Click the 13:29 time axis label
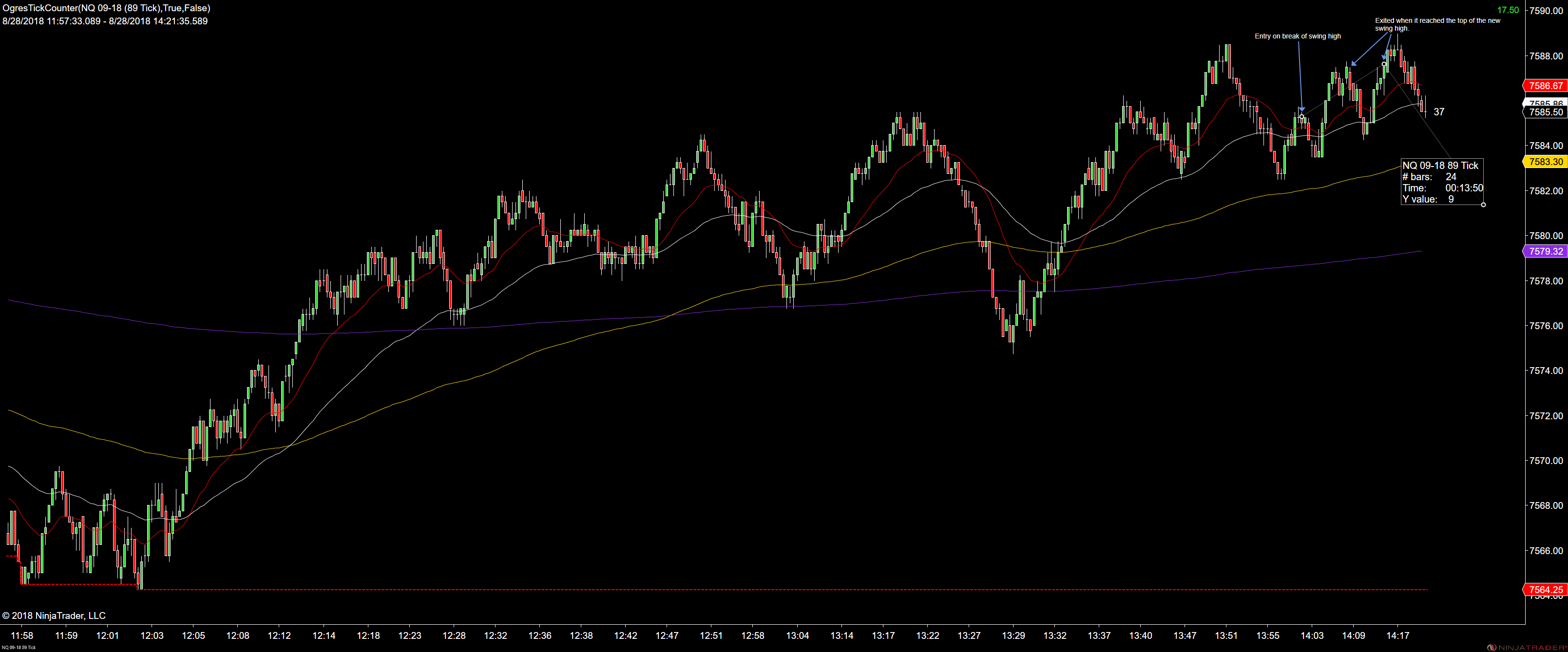Image resolution: width=1568 pixels, height=652 pixels. [1013, 635]
